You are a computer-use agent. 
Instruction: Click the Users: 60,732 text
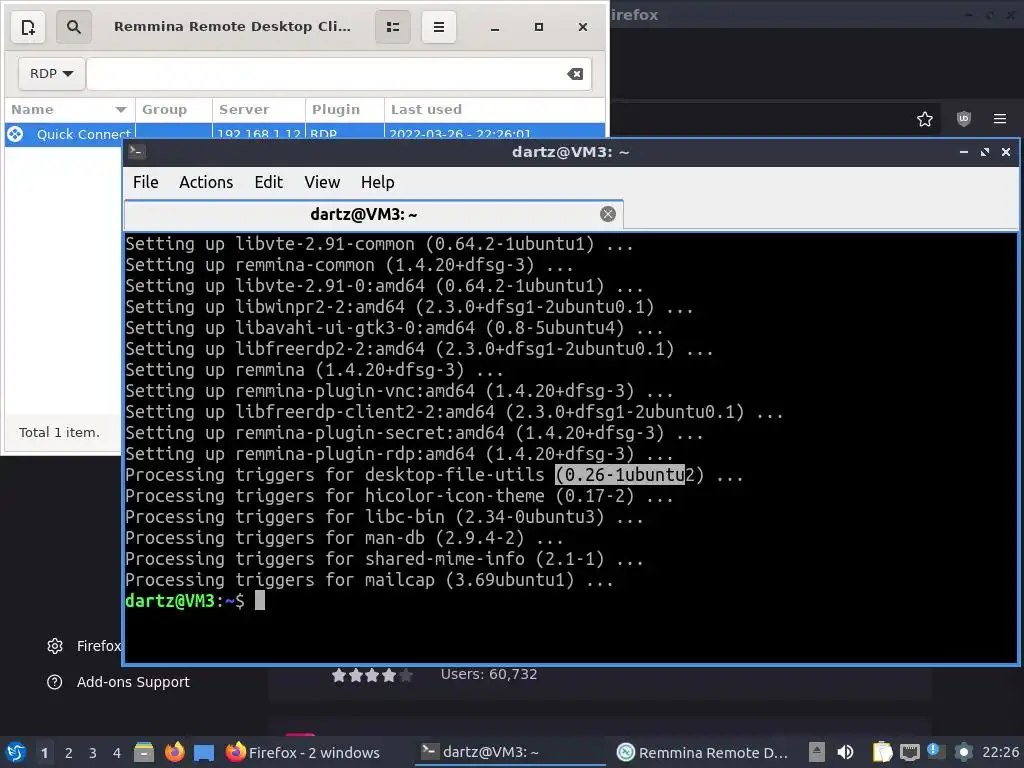[488, 674]
